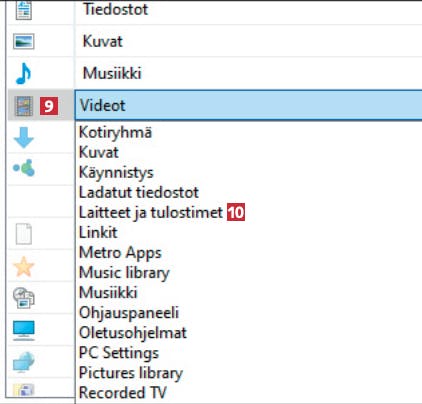Select Ladatut tiedostot entry
422x404 pixels.
coord(139,192)
